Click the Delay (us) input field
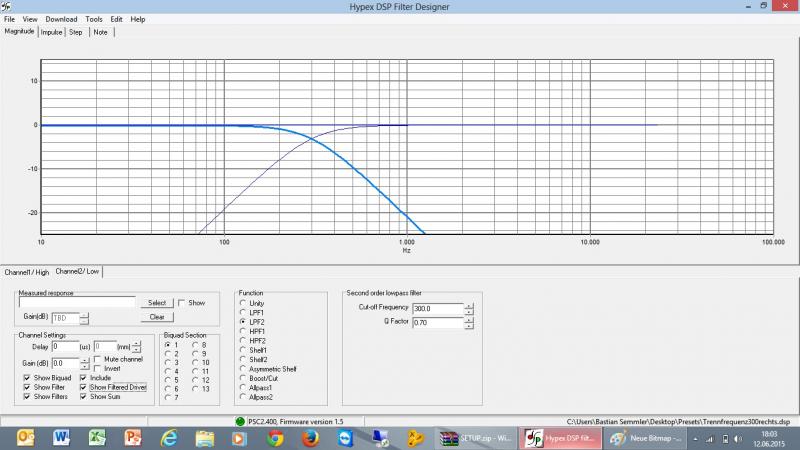Image resolution: width=800 pixels, height=450 pixels. 65,346
